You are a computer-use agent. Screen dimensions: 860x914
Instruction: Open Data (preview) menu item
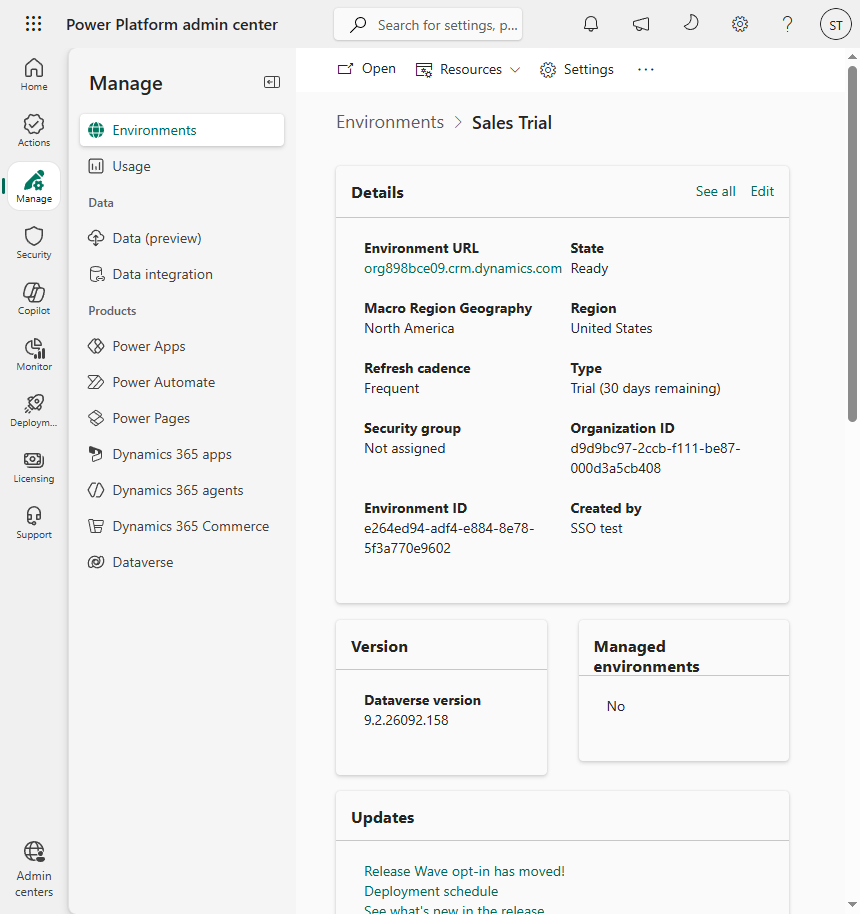[x=182, y=238]
